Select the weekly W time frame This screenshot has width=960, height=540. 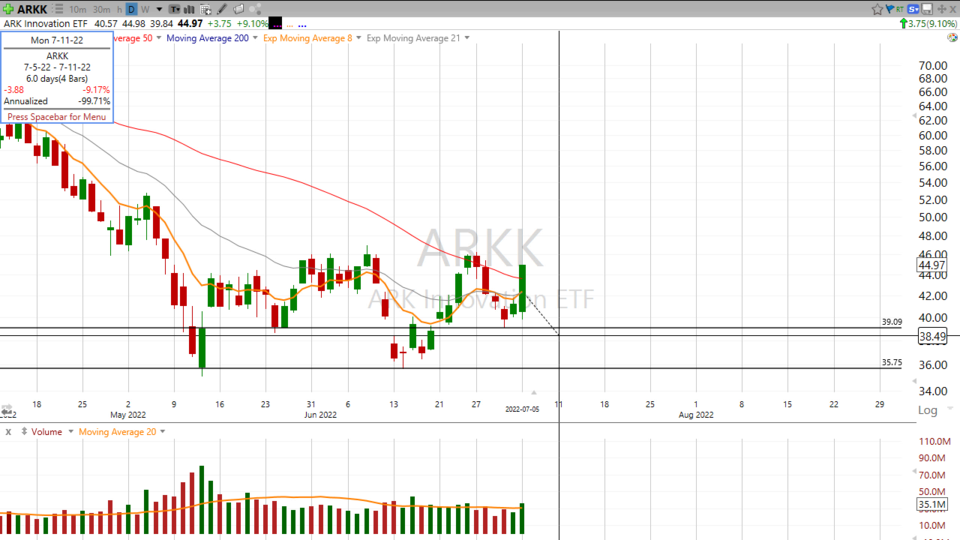click(145, 9)
